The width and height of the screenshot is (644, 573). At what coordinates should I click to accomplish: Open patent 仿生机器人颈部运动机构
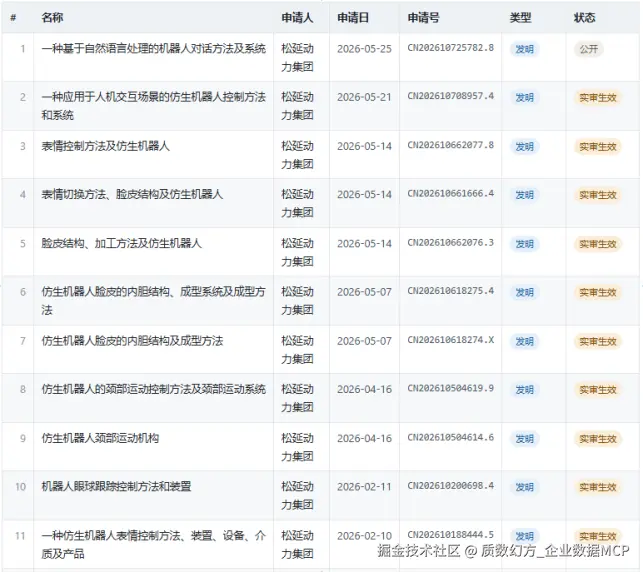(x=100, y=438)
